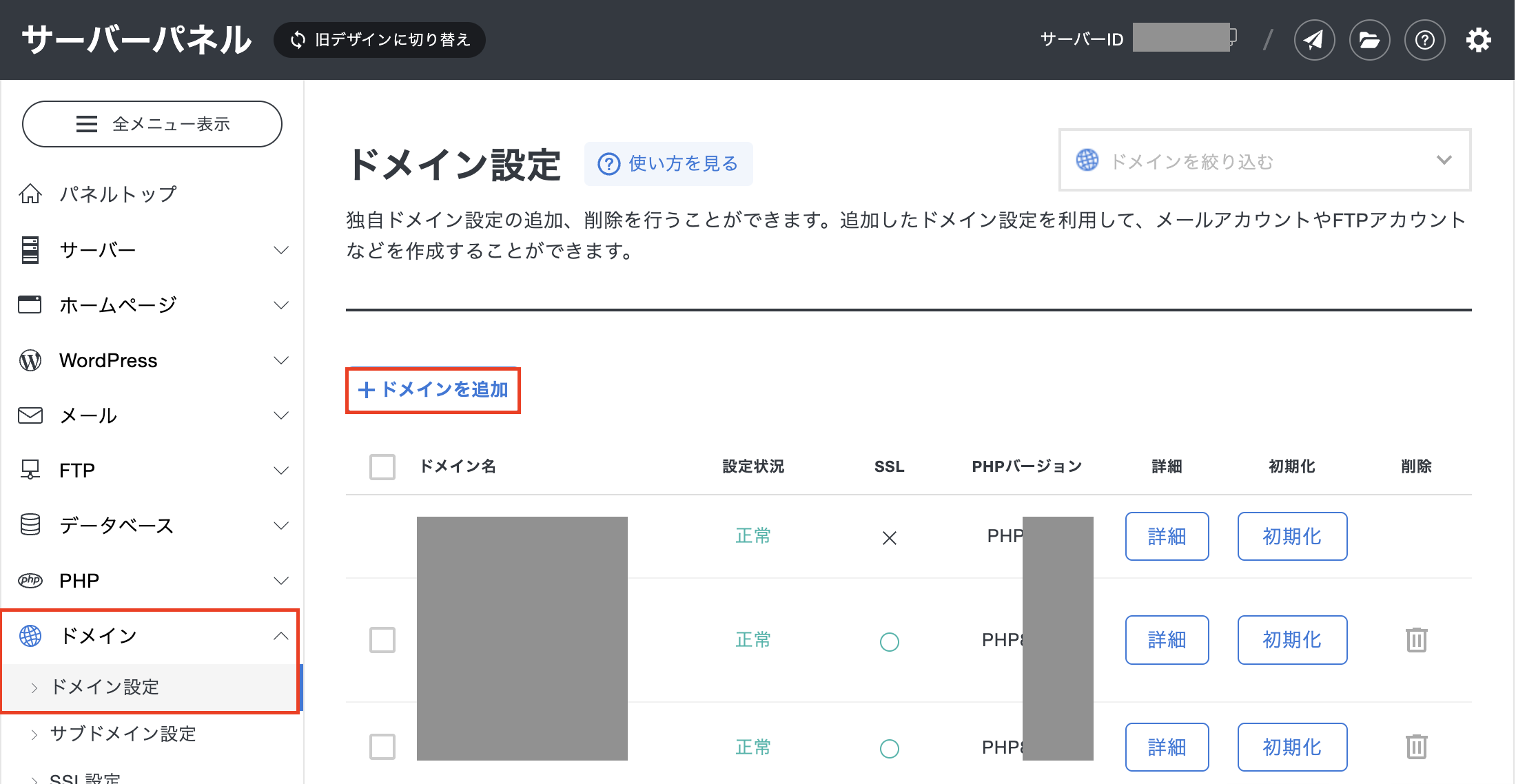Expand the データベース menu chevron
The height and width of the screenshot is (784, 1516).
[280, 525]
